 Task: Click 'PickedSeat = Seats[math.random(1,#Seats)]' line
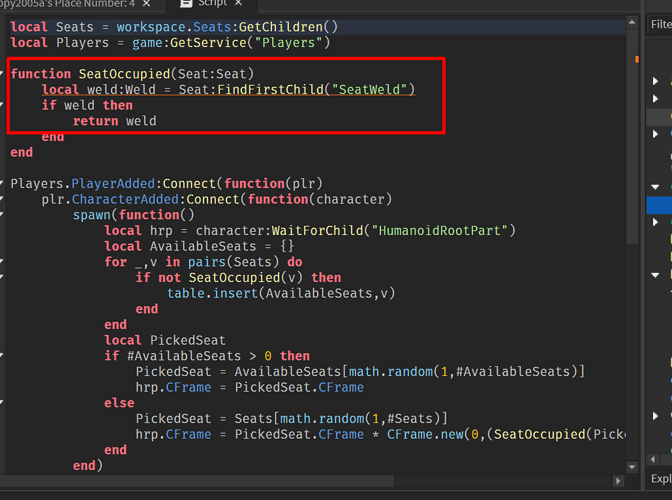coord(291,419)
